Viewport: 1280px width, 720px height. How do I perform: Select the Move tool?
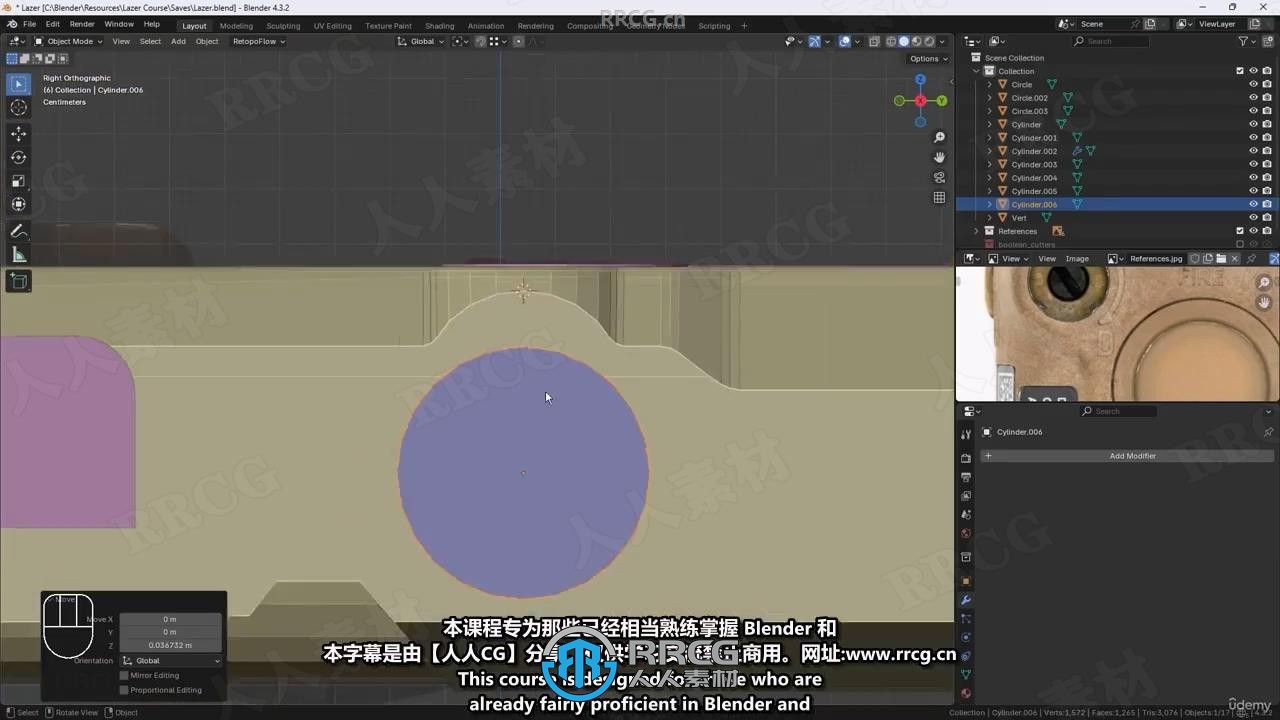tap(18, 134)
